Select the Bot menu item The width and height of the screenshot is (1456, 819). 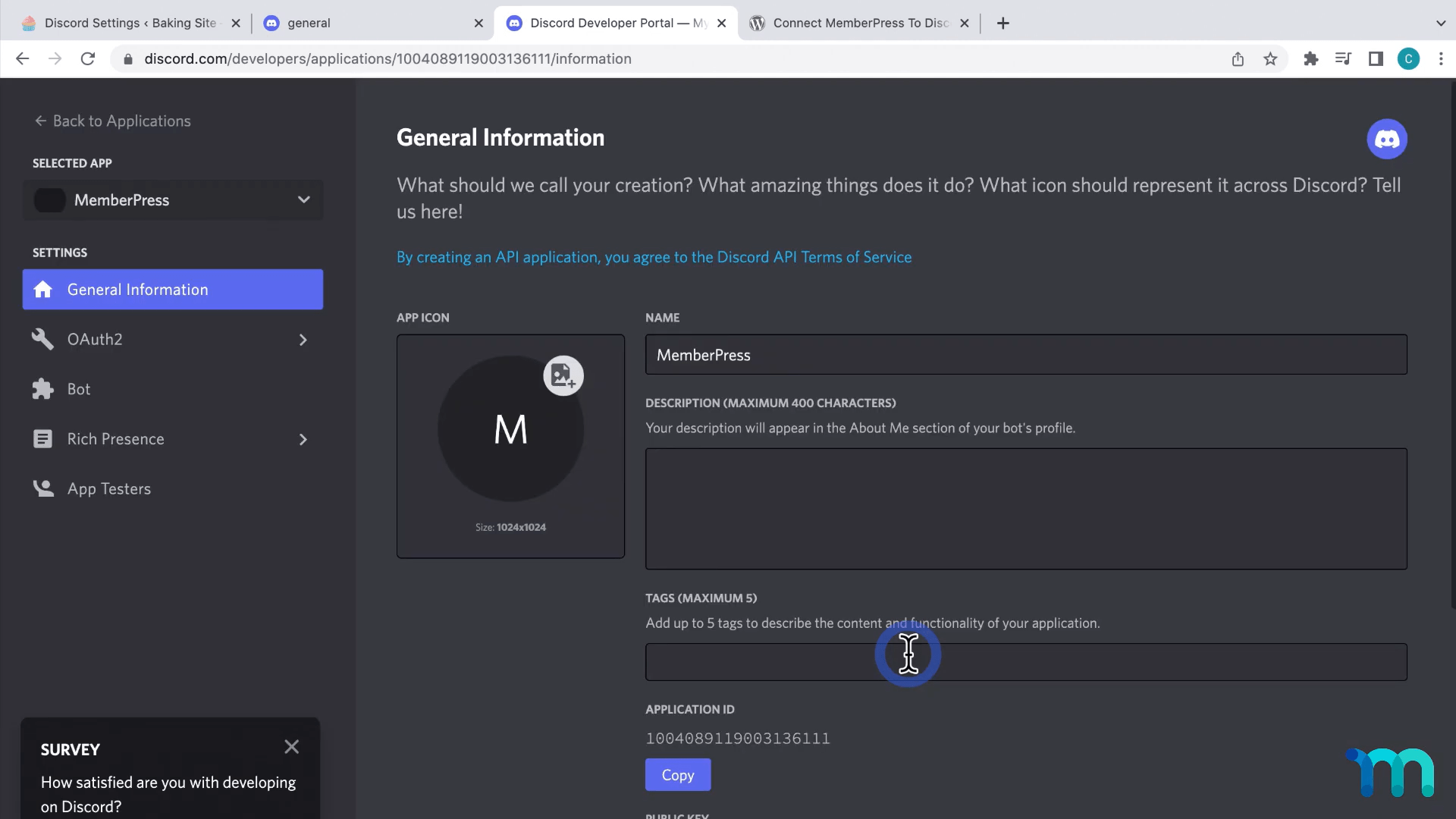[78, 388]
